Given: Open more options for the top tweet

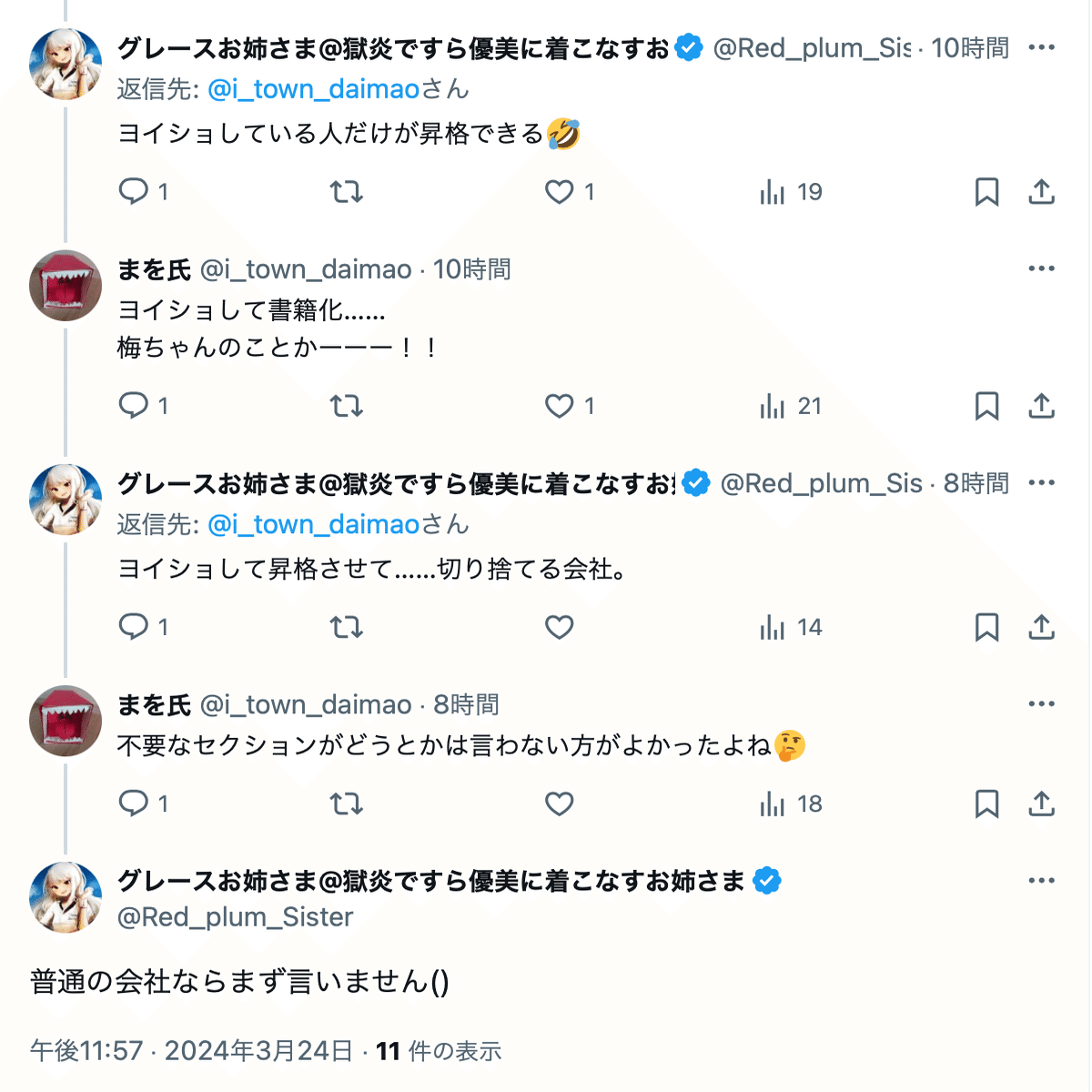Looking at the screenshot, I should [x=1041, y=47].
